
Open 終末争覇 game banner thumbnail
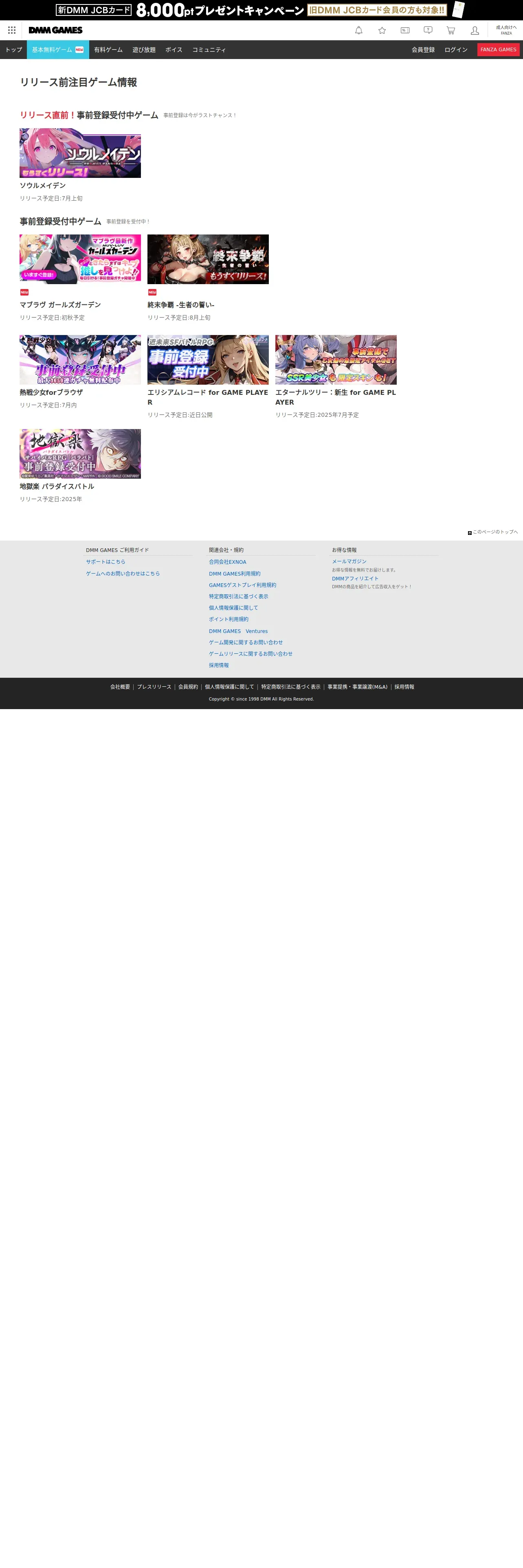pos(208,259)
